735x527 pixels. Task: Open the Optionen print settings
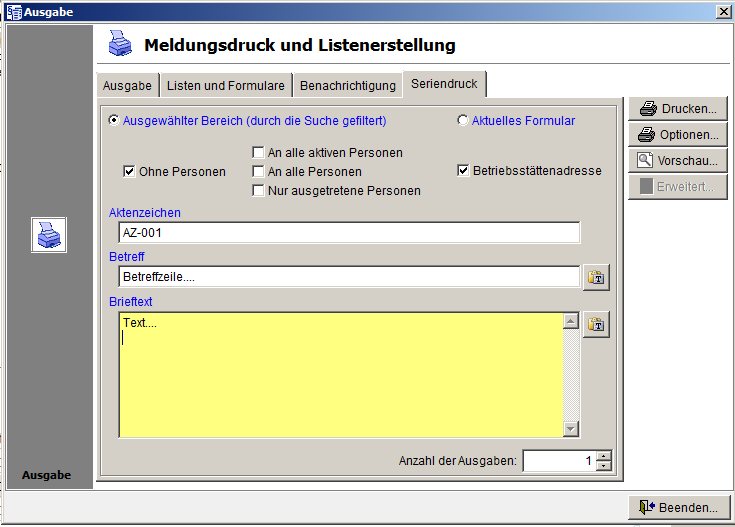pyautogui.click(x=678, y=135)
